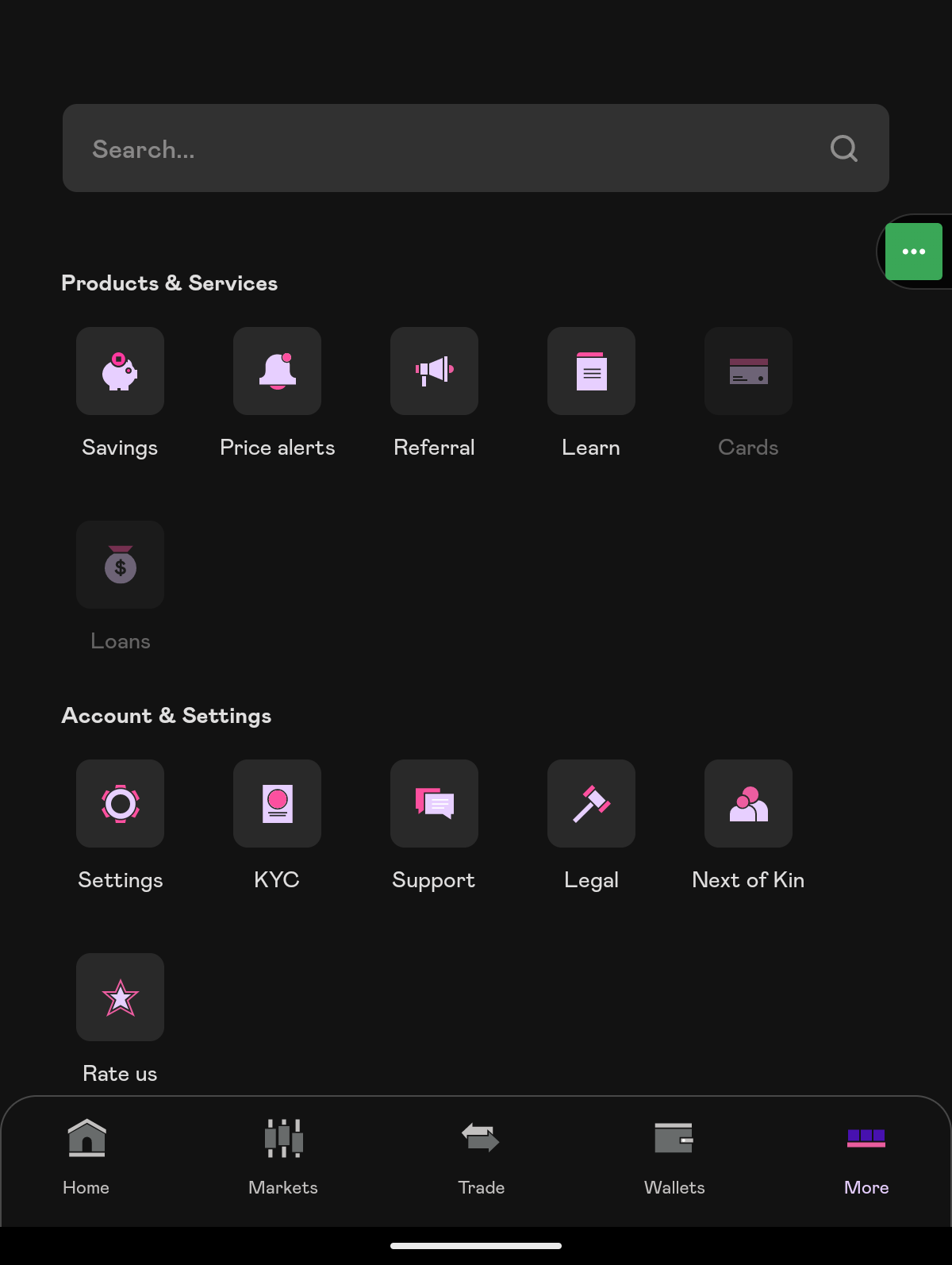Select the More tab
952x1265 pixels.
[x=866, y=1157]
